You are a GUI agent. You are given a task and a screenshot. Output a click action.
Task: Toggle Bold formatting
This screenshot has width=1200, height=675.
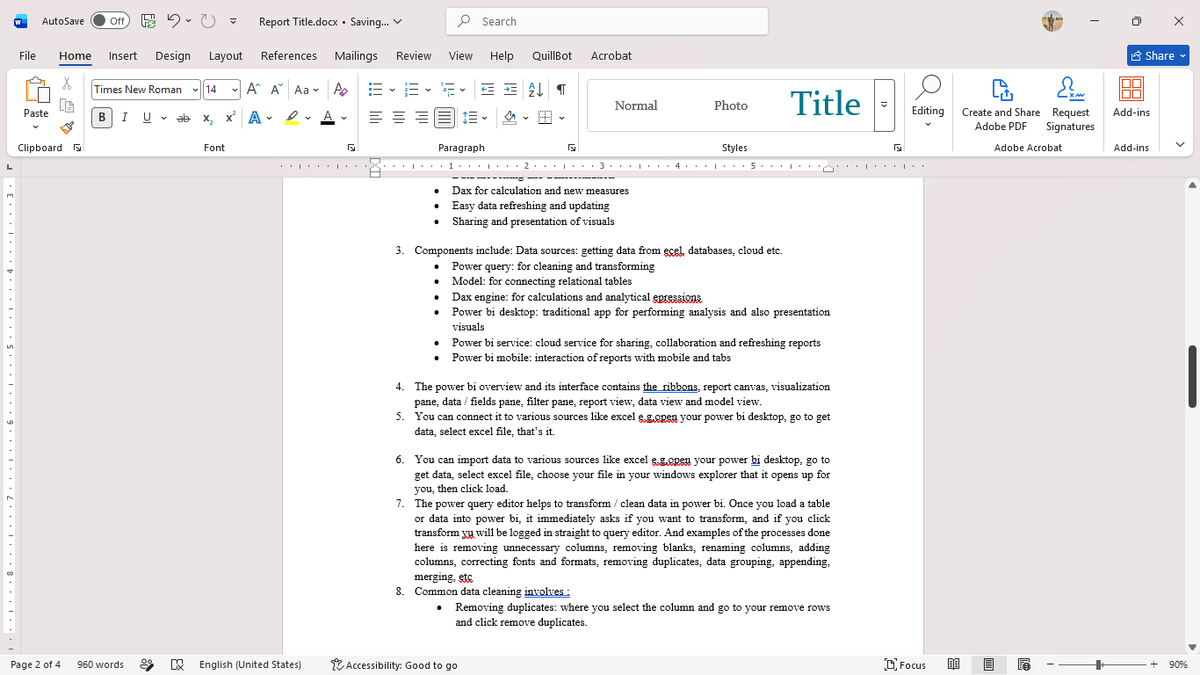[102, 118]
